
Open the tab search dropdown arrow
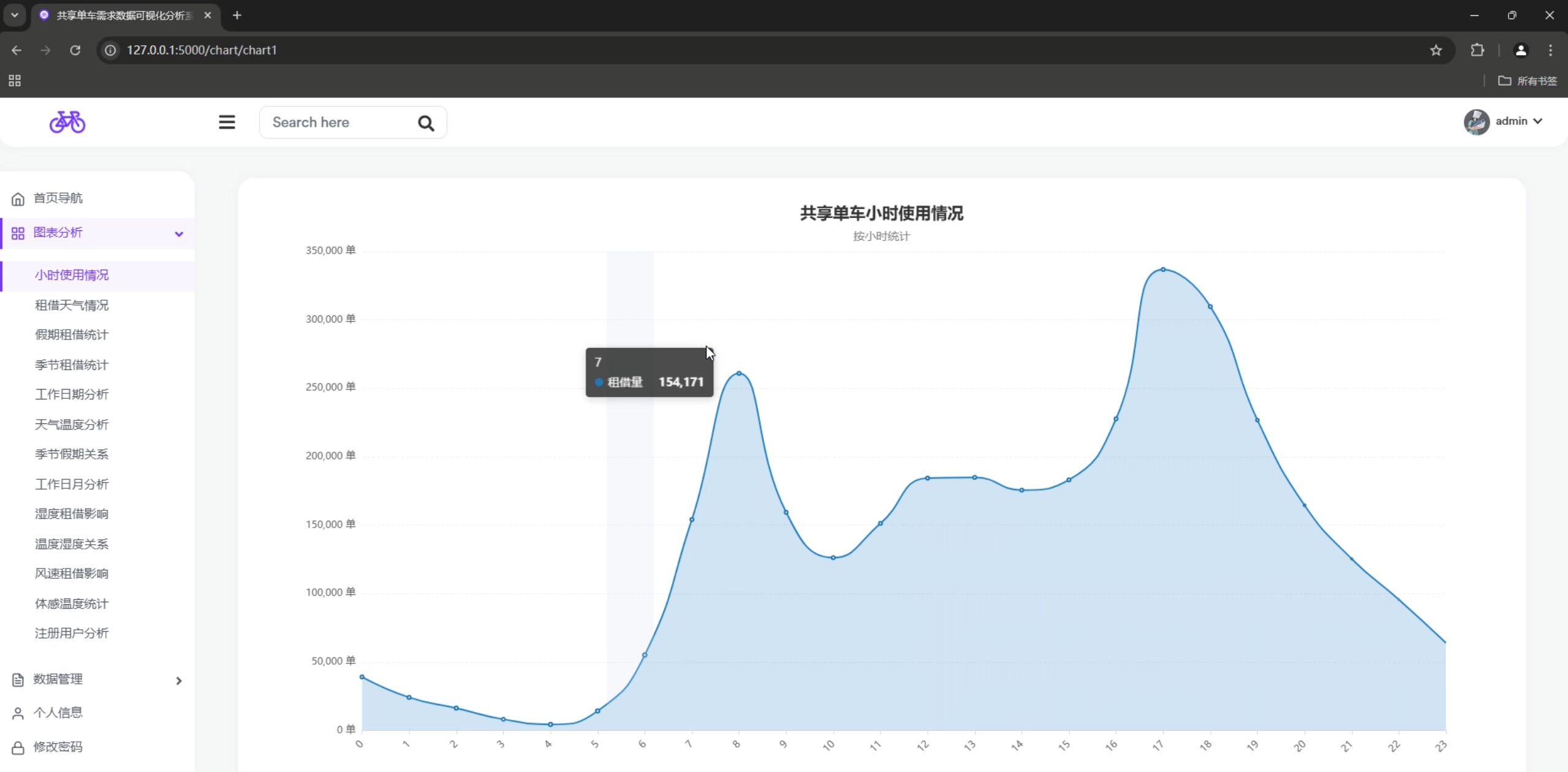15,15
